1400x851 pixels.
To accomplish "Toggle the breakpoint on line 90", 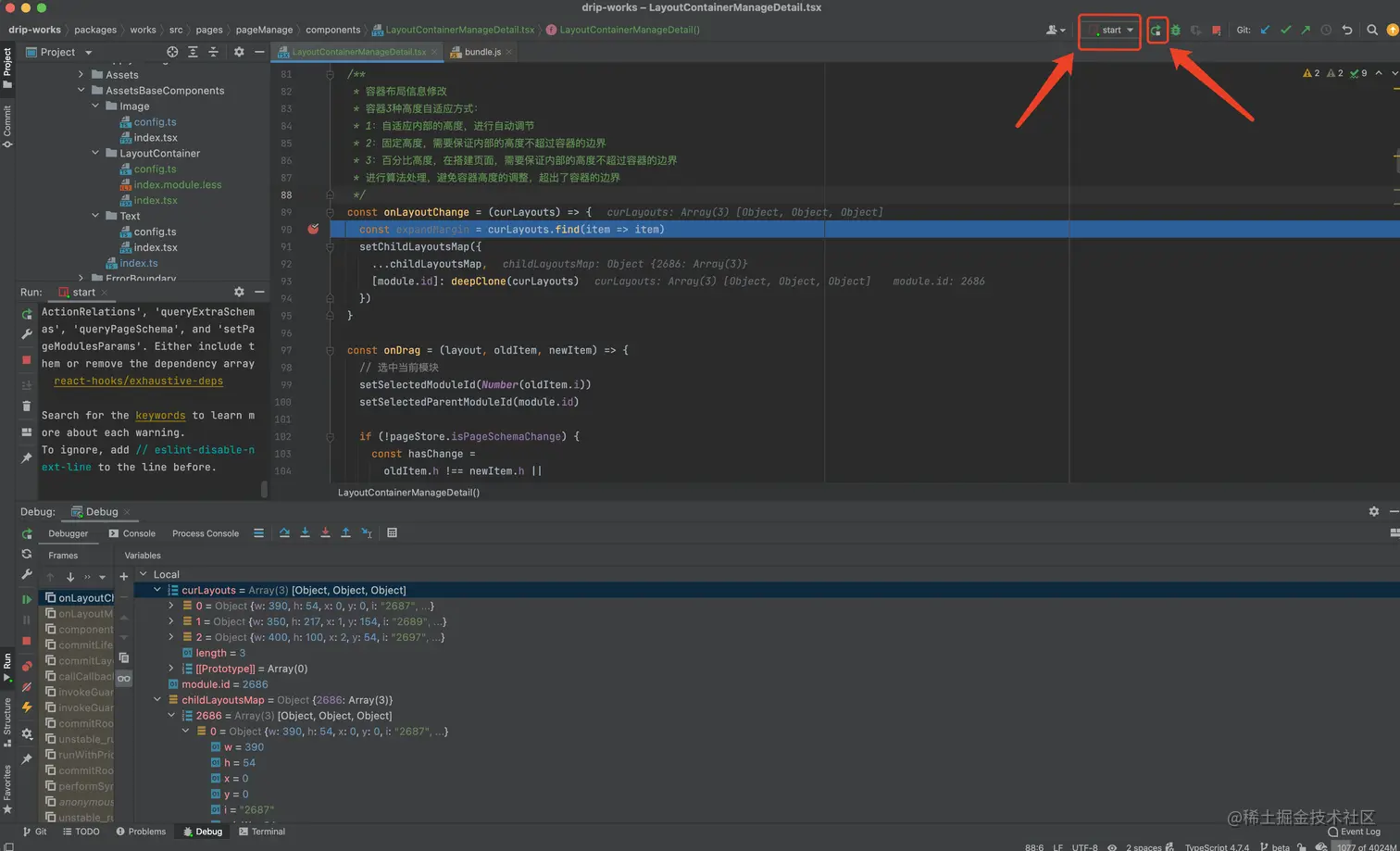I will coord(313,229).
